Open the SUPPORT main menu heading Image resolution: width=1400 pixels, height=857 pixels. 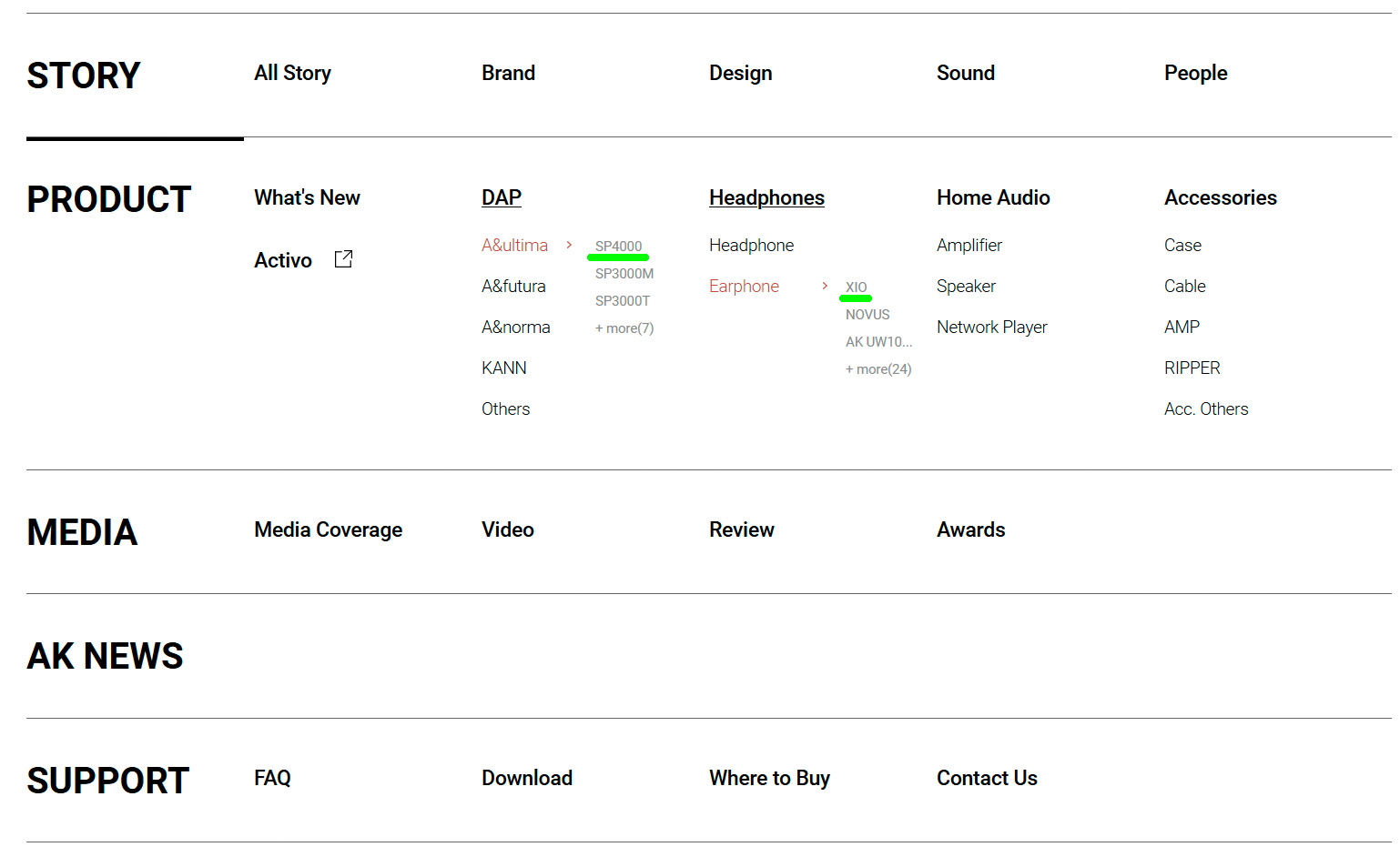(107, 781)
